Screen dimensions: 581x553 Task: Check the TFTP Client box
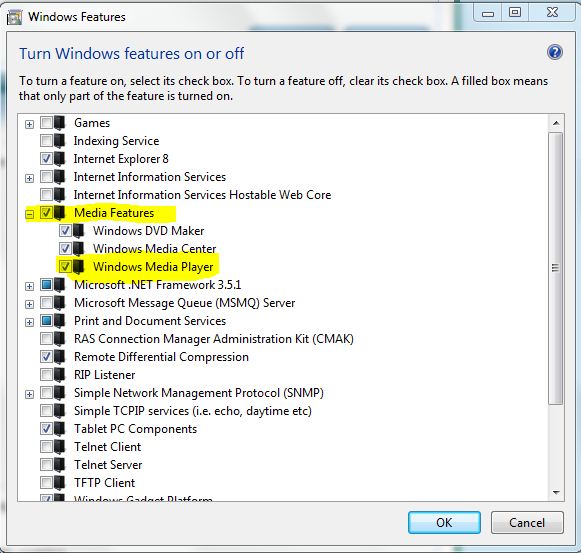click(x=46, y=482)
